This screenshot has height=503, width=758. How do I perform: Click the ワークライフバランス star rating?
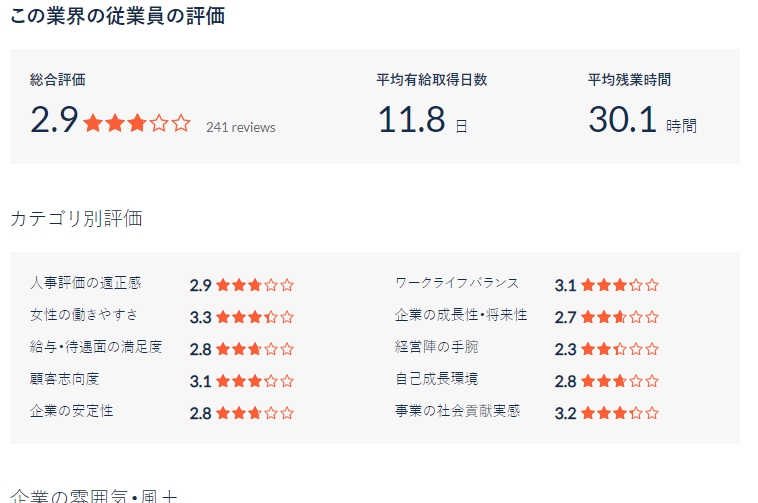point(620,285)
